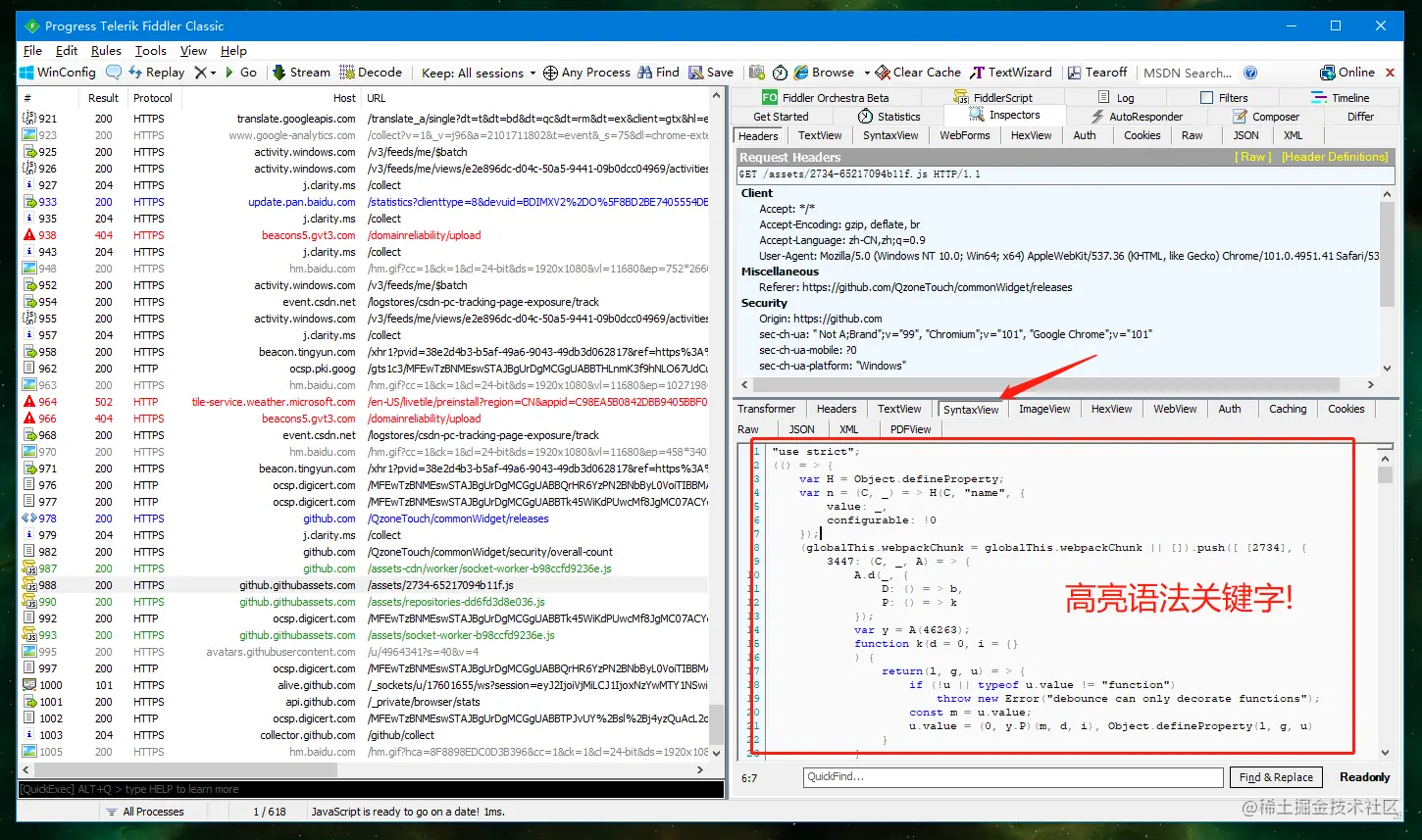Select the response Caching tab
This screenshot has height=840, width=1422.
point(1288,410)
